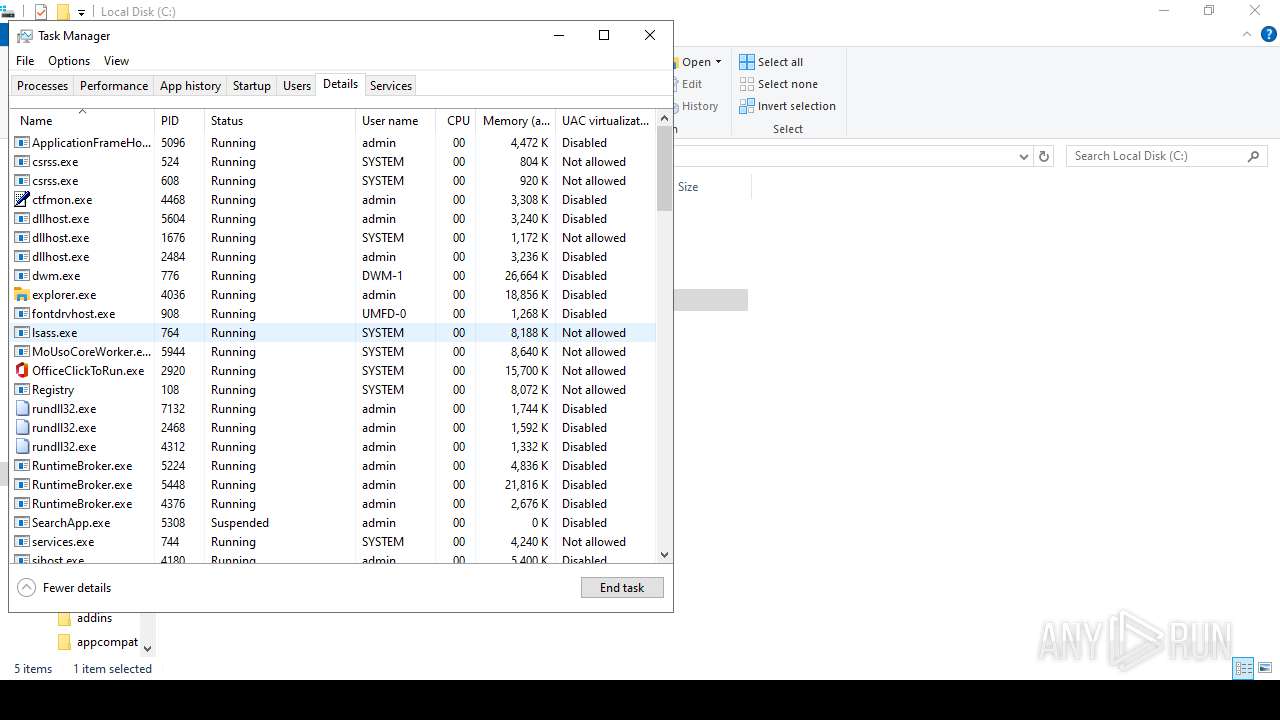Click the icon of rundll32.exe PID 4312
The height and width of the screenshot is (720, 1280).
[x=22, y=447]
